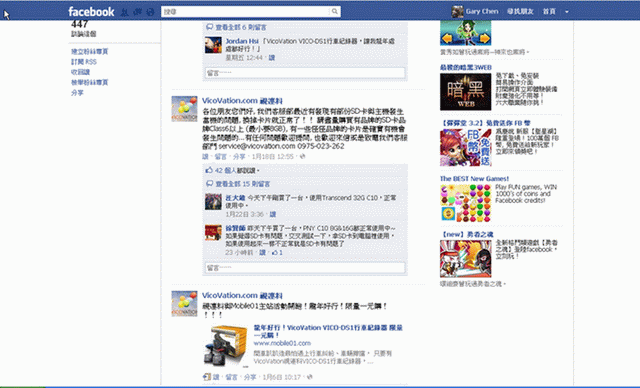Click the search magnifier button
Image resolution: width=640 pixels, height=388 pixels.
(335, 11)
